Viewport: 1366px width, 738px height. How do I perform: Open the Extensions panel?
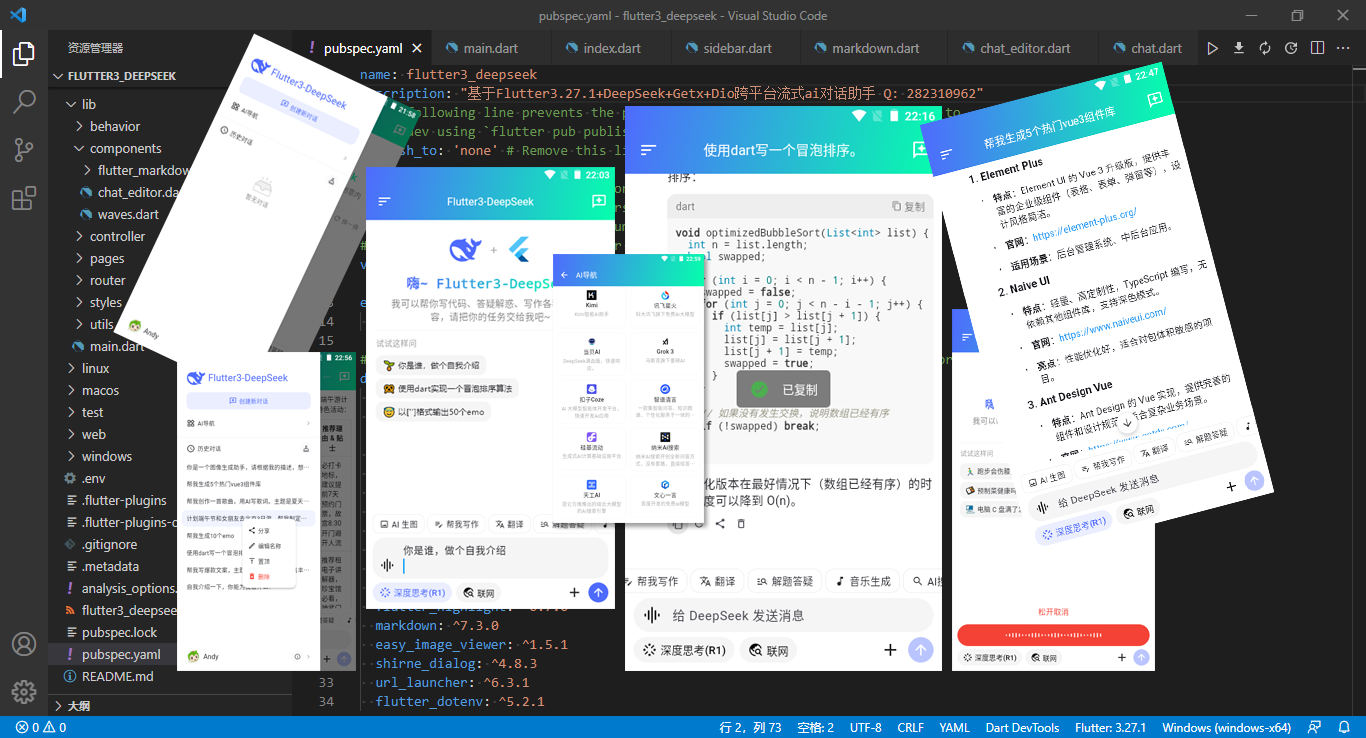click(24, 197)
